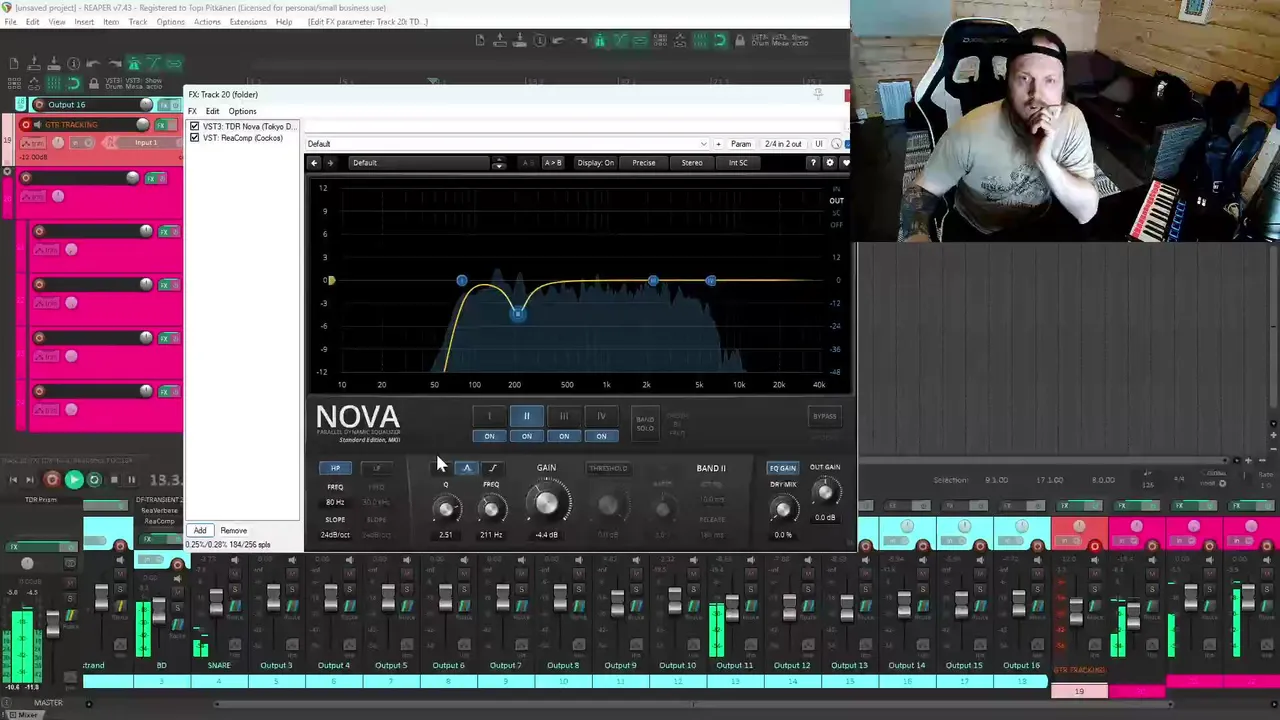Viewport: 1280px width, 720px height.
Task: Toggle Nova BYPASS button
Action: pyautogui.click(x=825, y=416)
